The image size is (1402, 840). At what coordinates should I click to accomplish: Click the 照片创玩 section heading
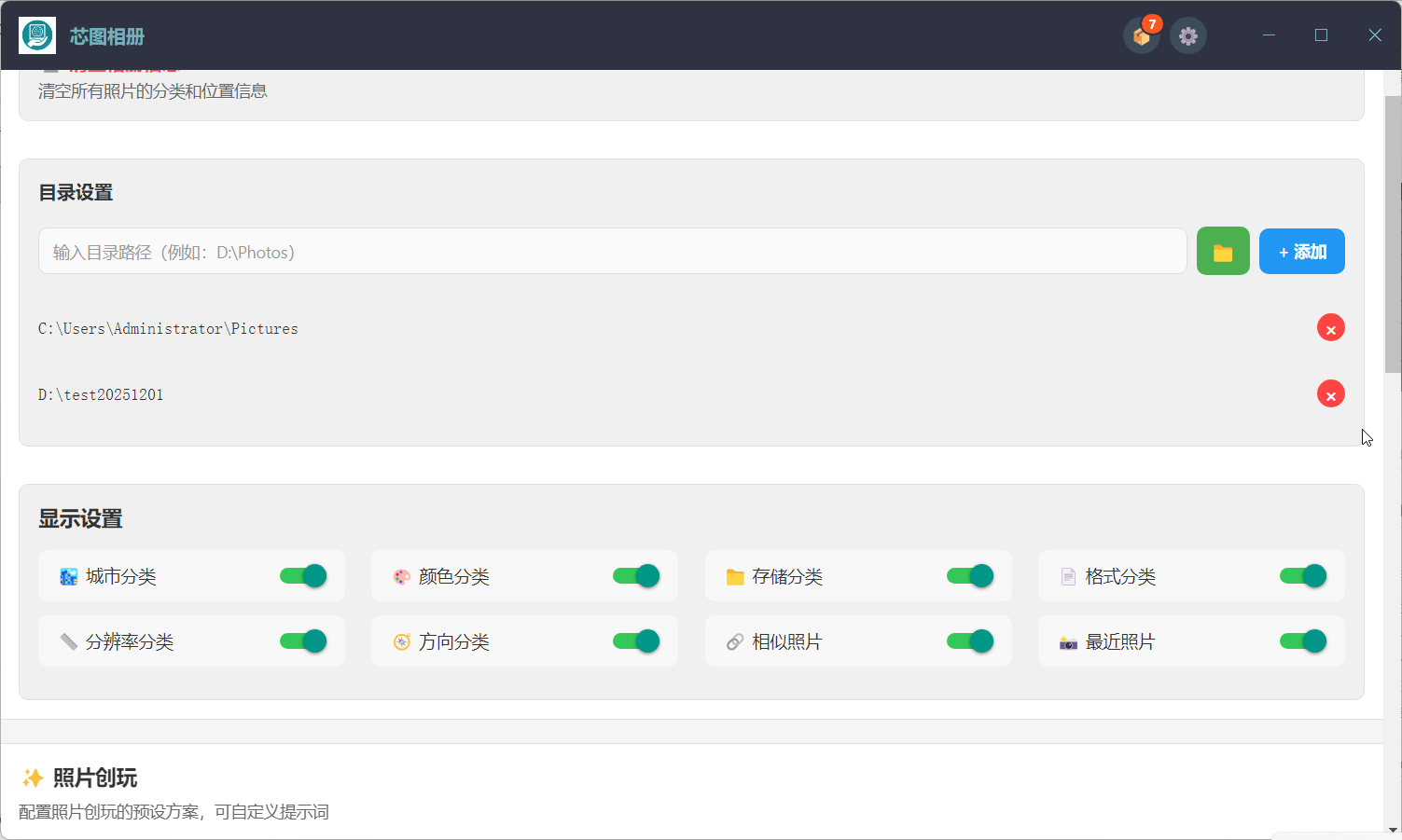[x=95, y=778]
